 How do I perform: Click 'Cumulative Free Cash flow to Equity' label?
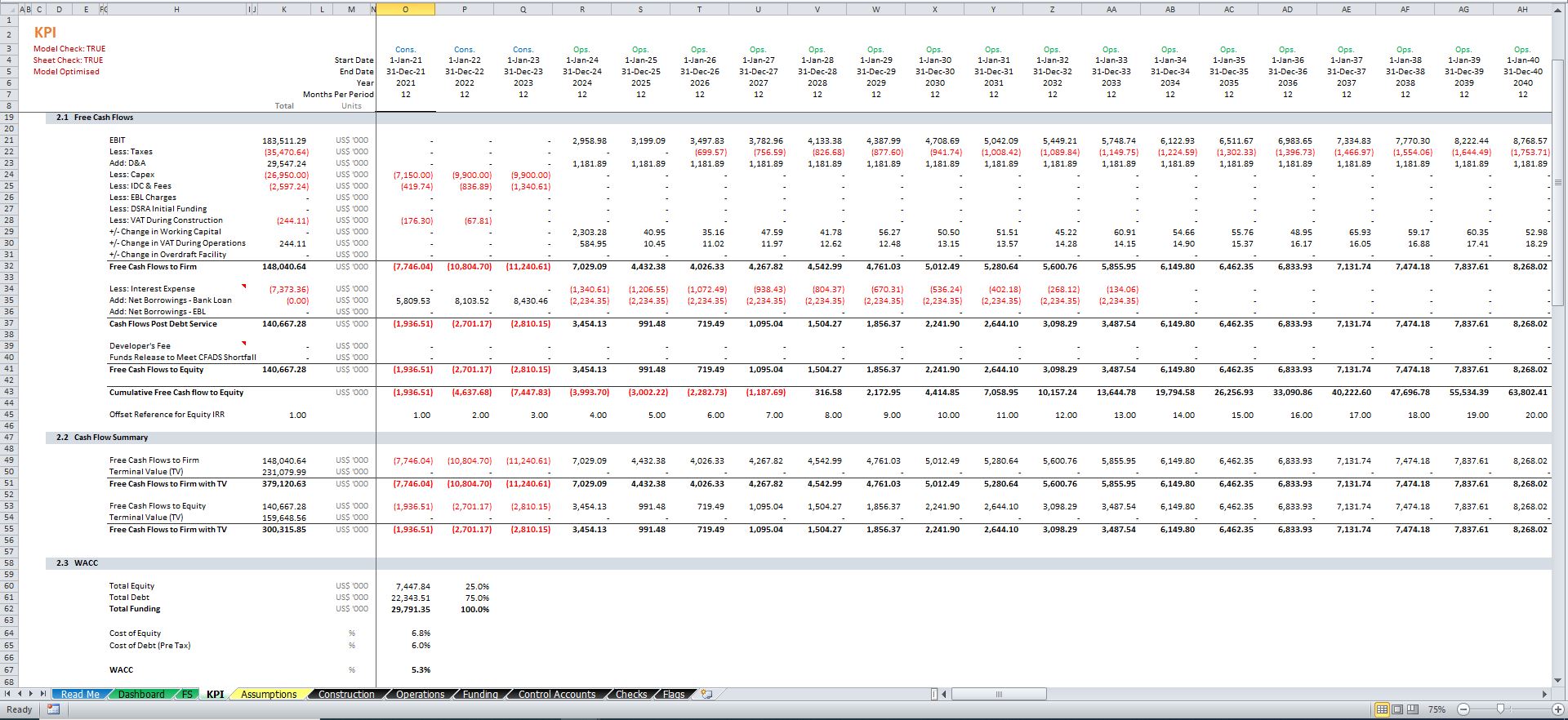(176, 393)
